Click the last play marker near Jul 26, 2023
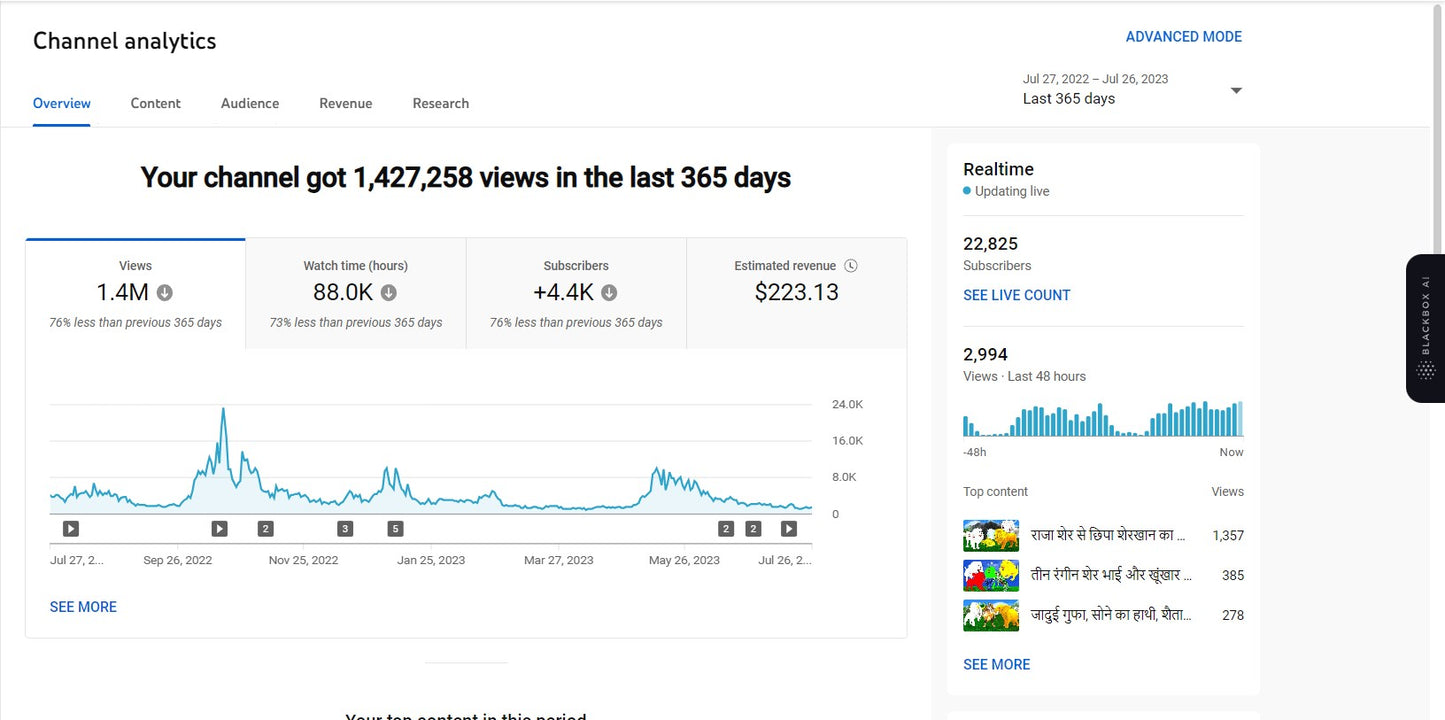Viewport: 1445px width, 720px height. tap(789, 528)
